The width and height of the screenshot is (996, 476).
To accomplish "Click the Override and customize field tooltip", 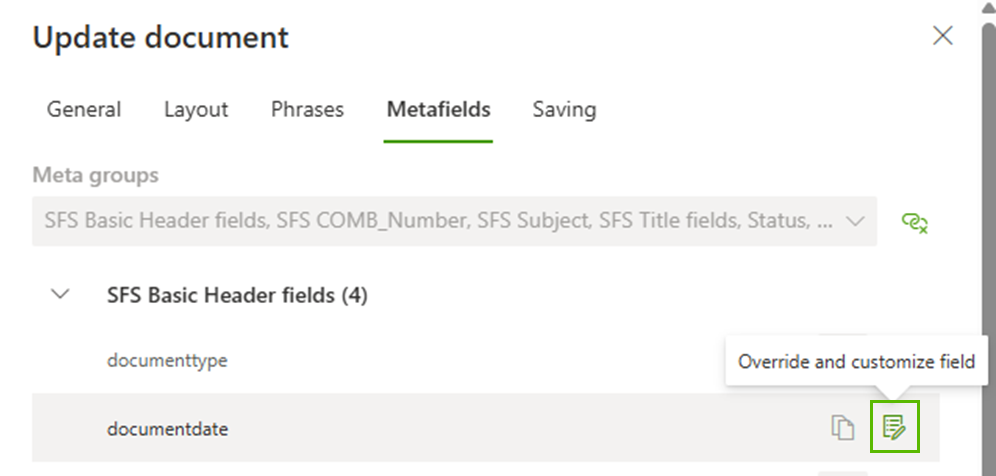I will pos(855,362).
